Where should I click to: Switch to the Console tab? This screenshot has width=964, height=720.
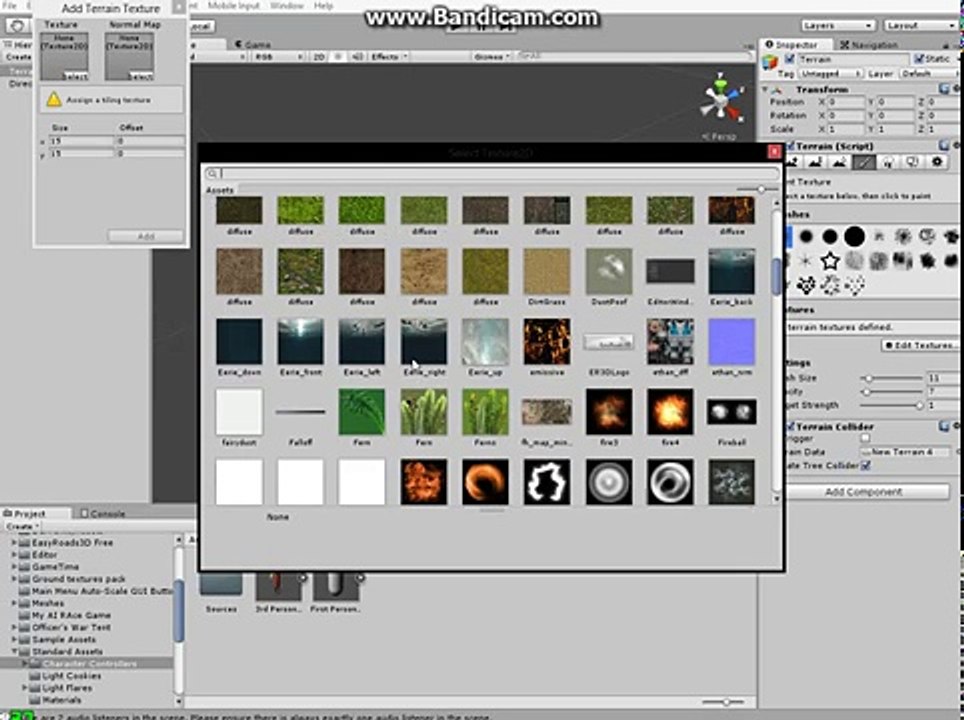tap(102, 513)
